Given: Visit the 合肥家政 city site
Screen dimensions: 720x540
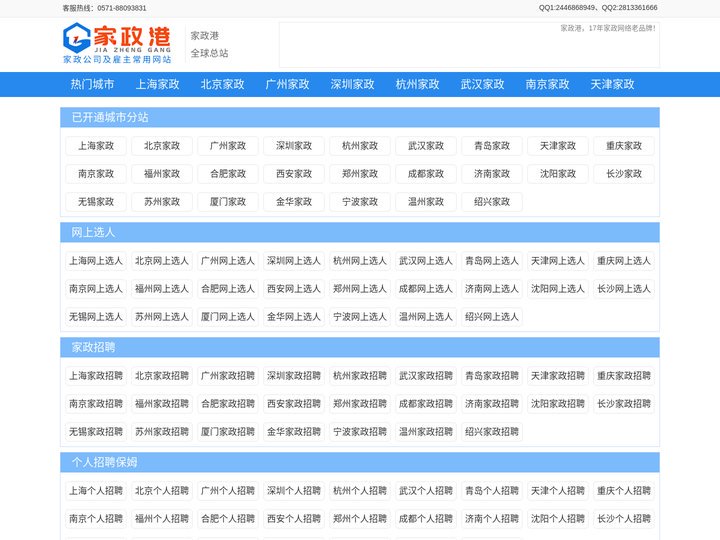Looking at the screenshot, I should [x=228, y=174].
